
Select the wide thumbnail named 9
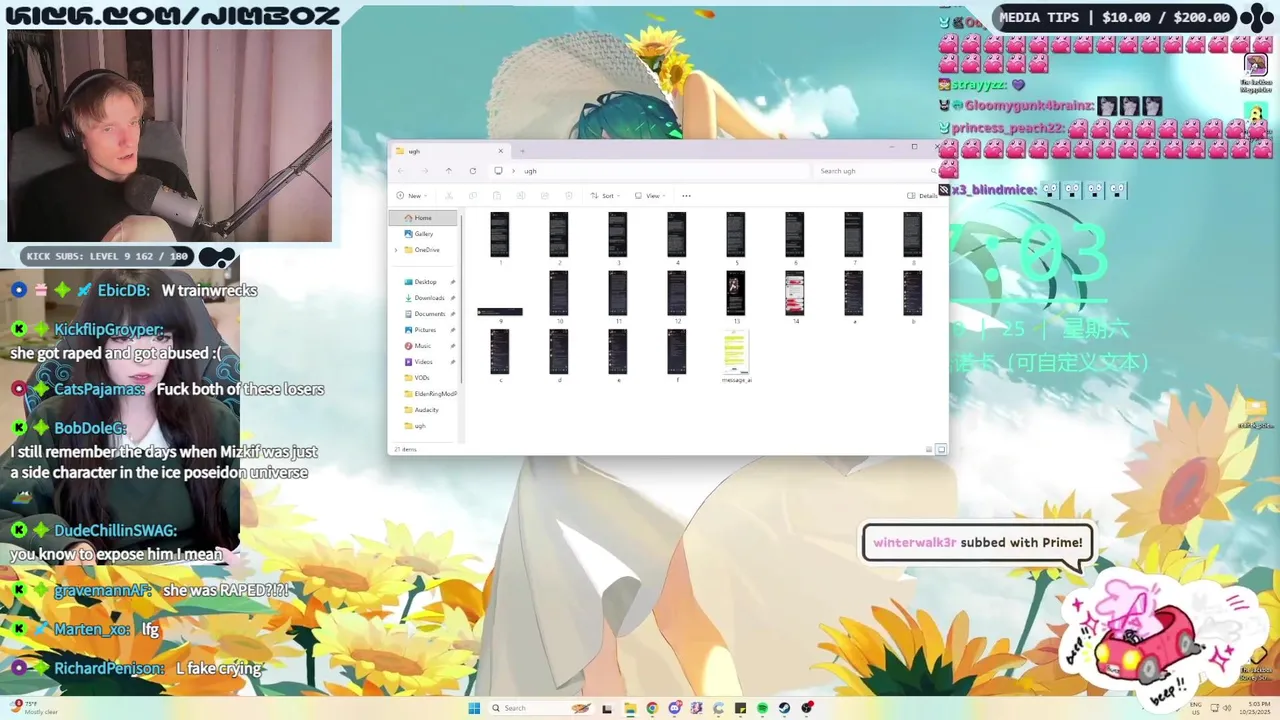point(500,313)
